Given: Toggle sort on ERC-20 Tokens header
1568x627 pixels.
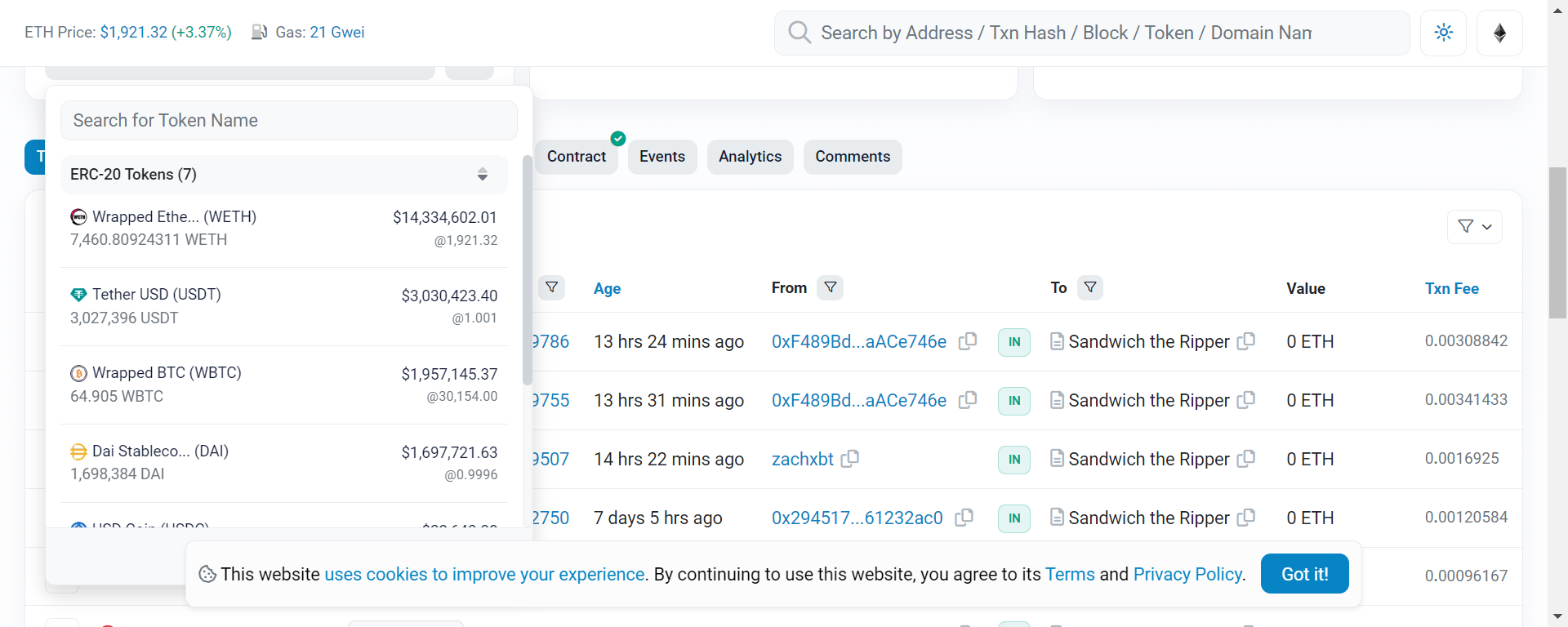Looking at the screenshot, I should (483, 175).
